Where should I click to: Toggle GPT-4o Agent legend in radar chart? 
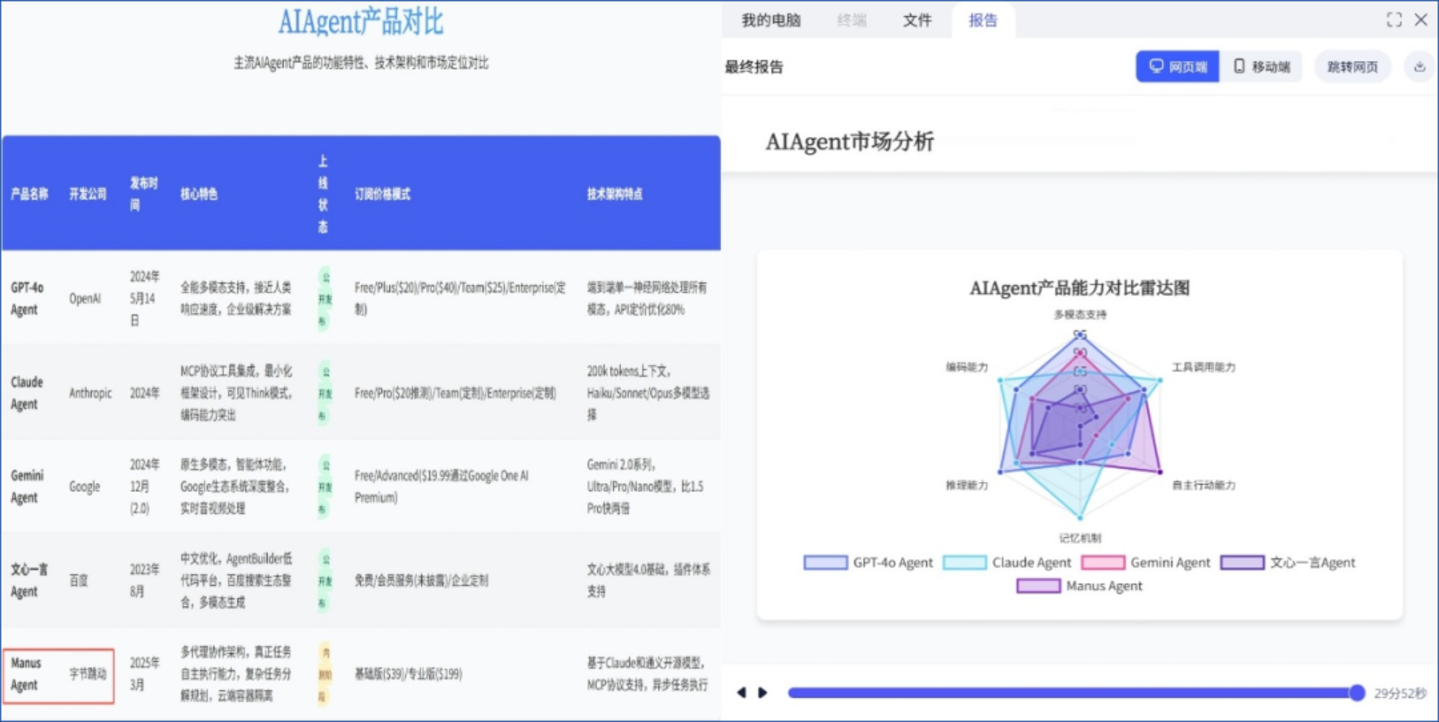(868, 563)
